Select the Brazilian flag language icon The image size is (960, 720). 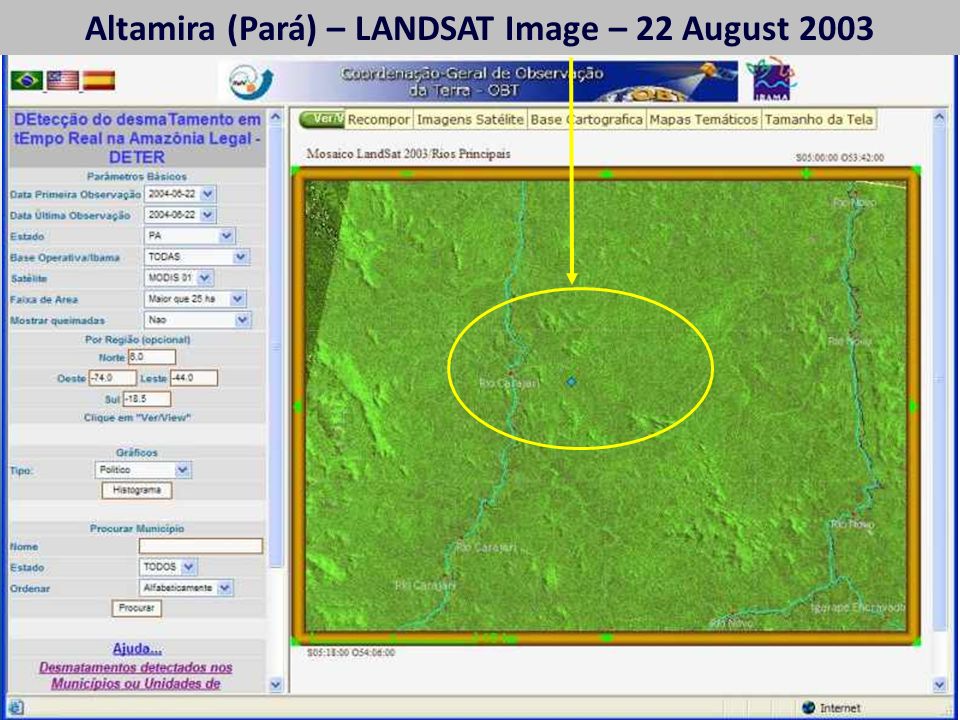click(x=26, y=80)
